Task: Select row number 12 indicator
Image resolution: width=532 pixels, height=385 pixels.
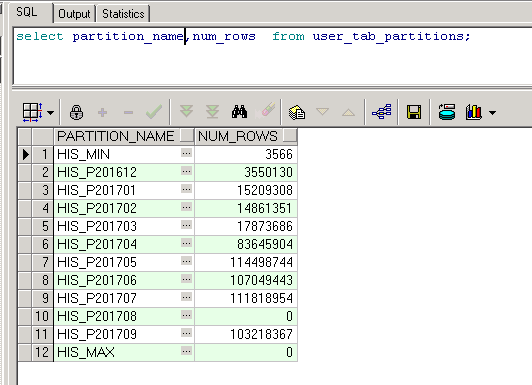Action: 42,352
